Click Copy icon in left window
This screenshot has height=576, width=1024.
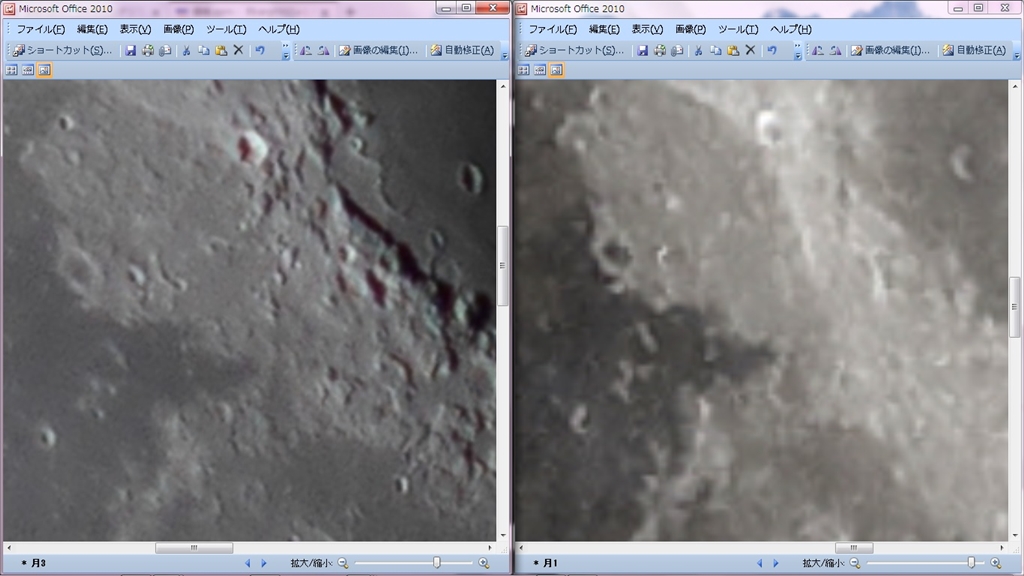(204, 50)
